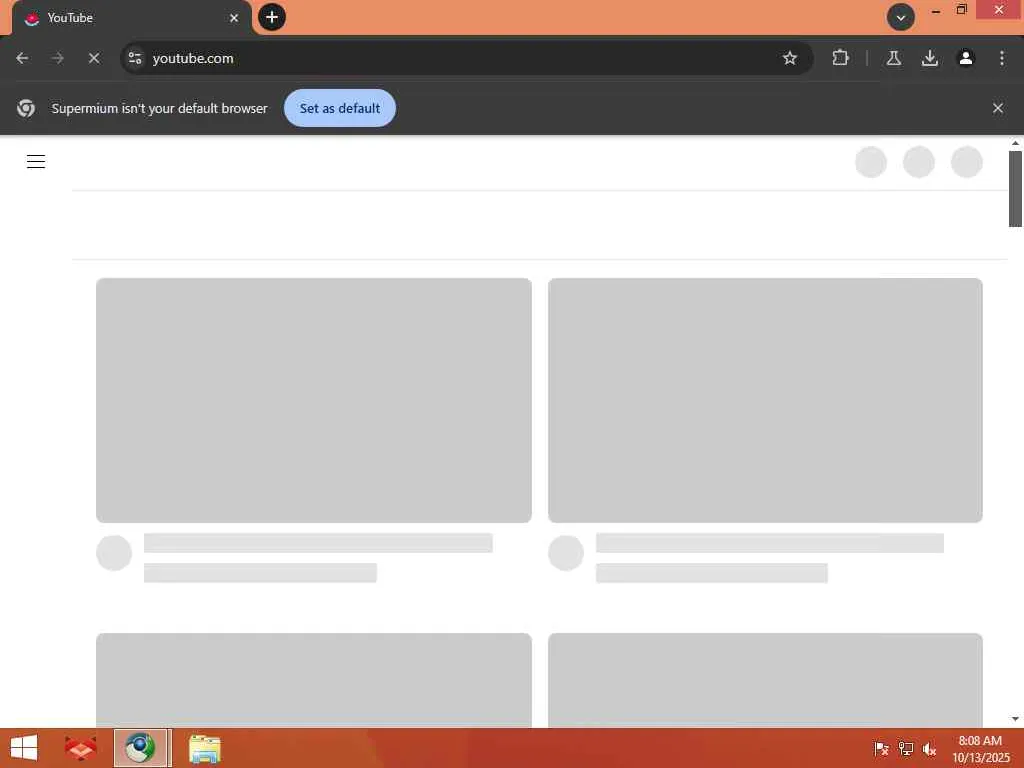Click the muted volume tray icon
This screenshot has height=768, width=1024.
[929, 748]
